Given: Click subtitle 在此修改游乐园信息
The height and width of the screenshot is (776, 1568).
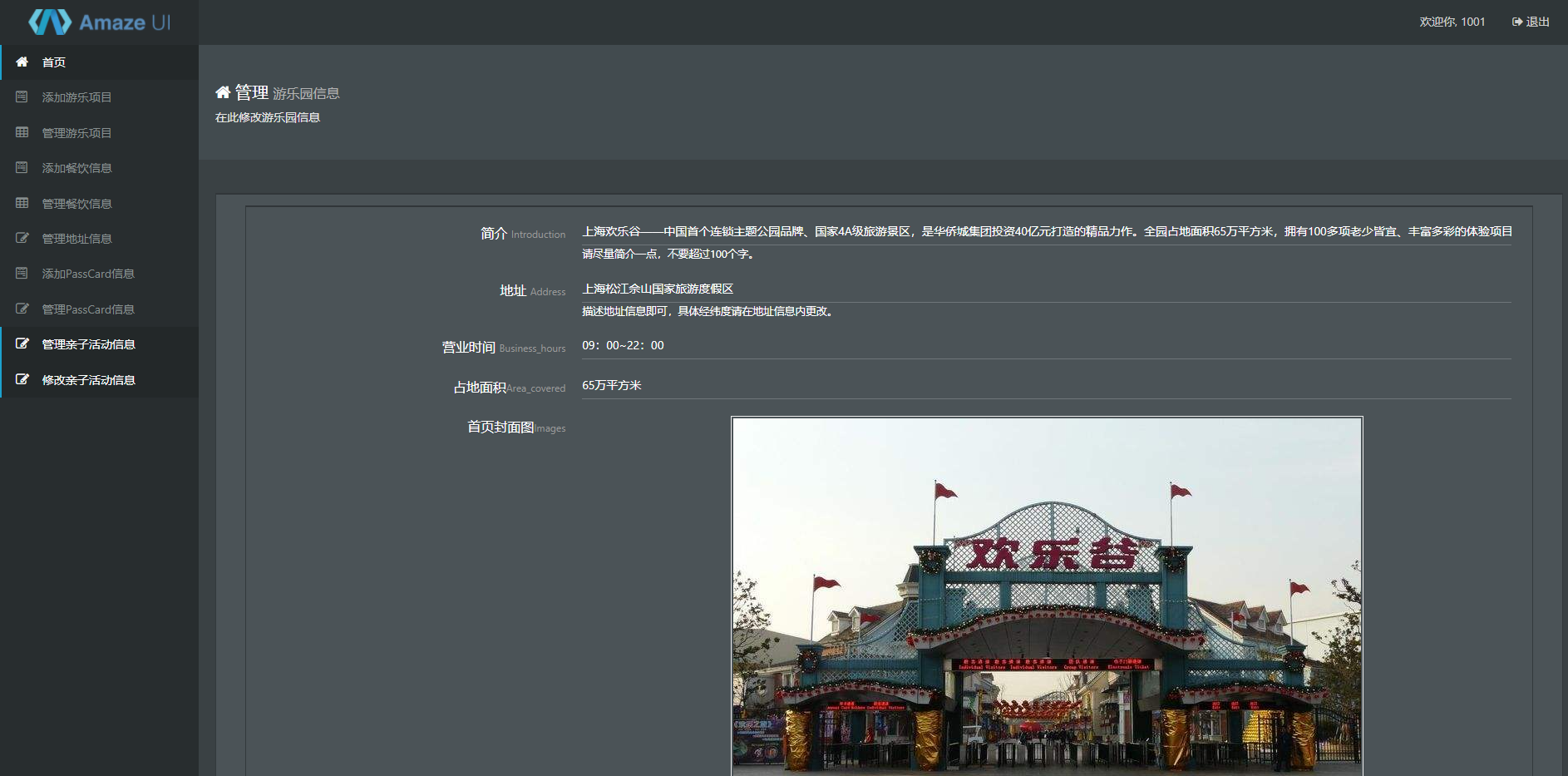Looking at the screenshot, I should pos(268,118).
